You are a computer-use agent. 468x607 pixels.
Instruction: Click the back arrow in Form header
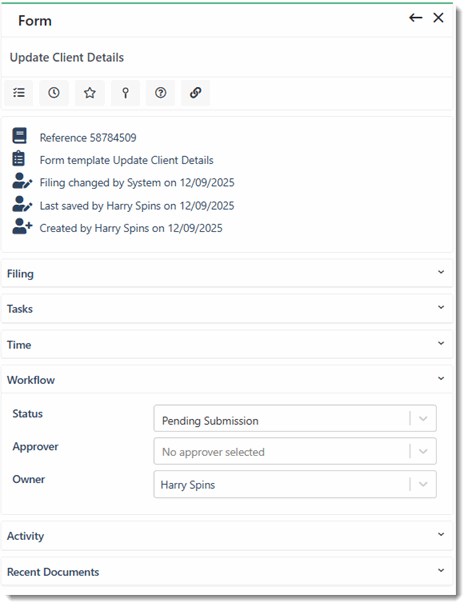415,18
